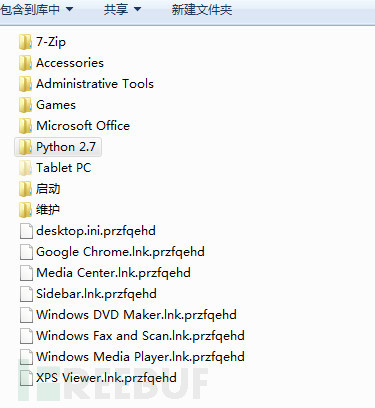Select the Microsoft Office folder icon
This screenshot has width=375, height=408.
(x=26, y=126)
